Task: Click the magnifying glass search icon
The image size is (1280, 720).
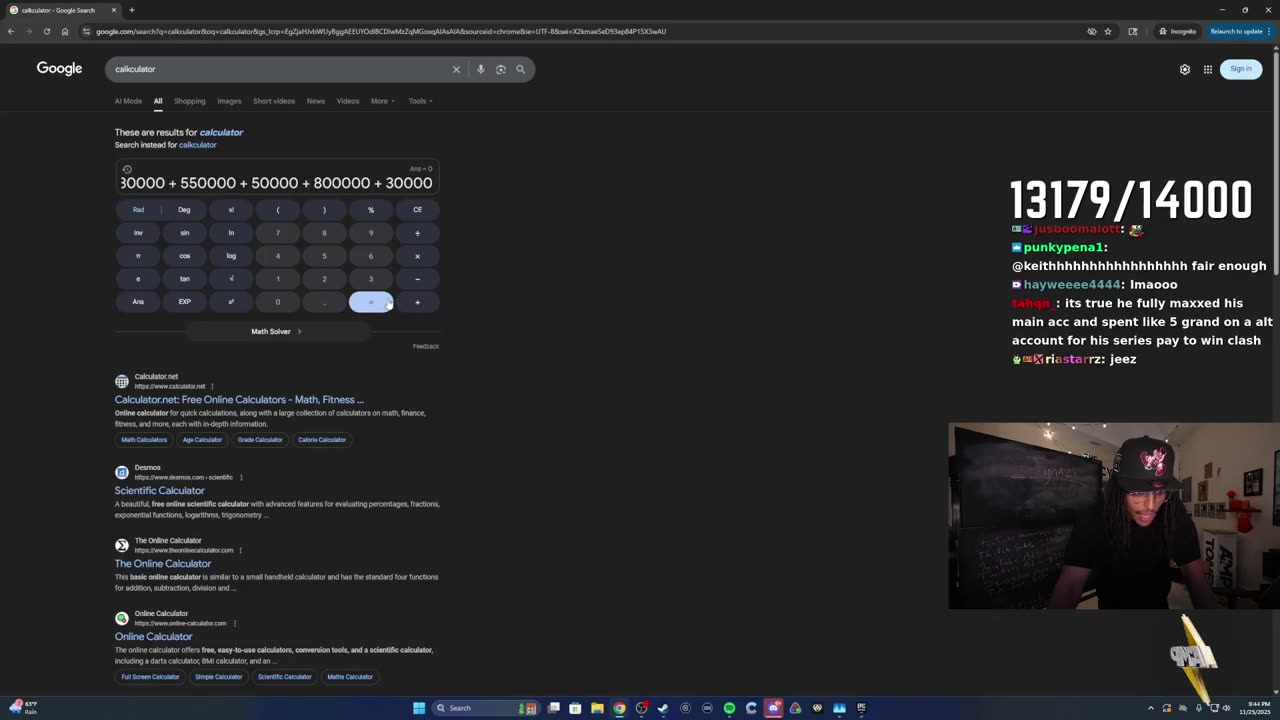Action: pyautogui.click(x=520, y=69)
